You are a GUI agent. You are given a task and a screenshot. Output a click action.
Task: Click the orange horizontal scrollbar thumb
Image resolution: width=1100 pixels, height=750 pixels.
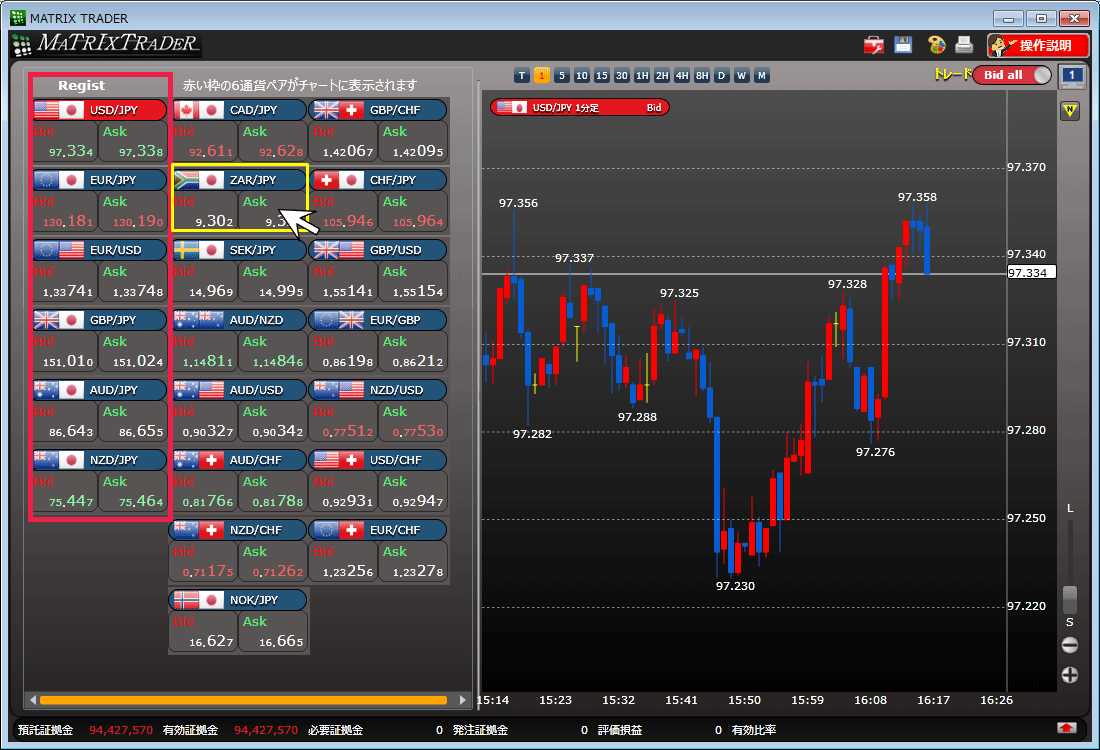point(243,700)
